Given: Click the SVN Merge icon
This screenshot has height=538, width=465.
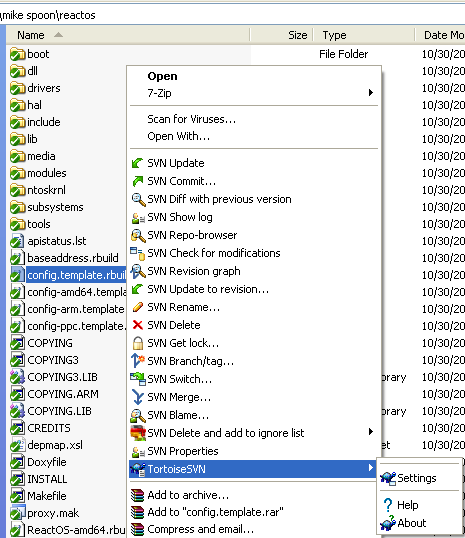Looking at the screenshot, I should point(138,397).
